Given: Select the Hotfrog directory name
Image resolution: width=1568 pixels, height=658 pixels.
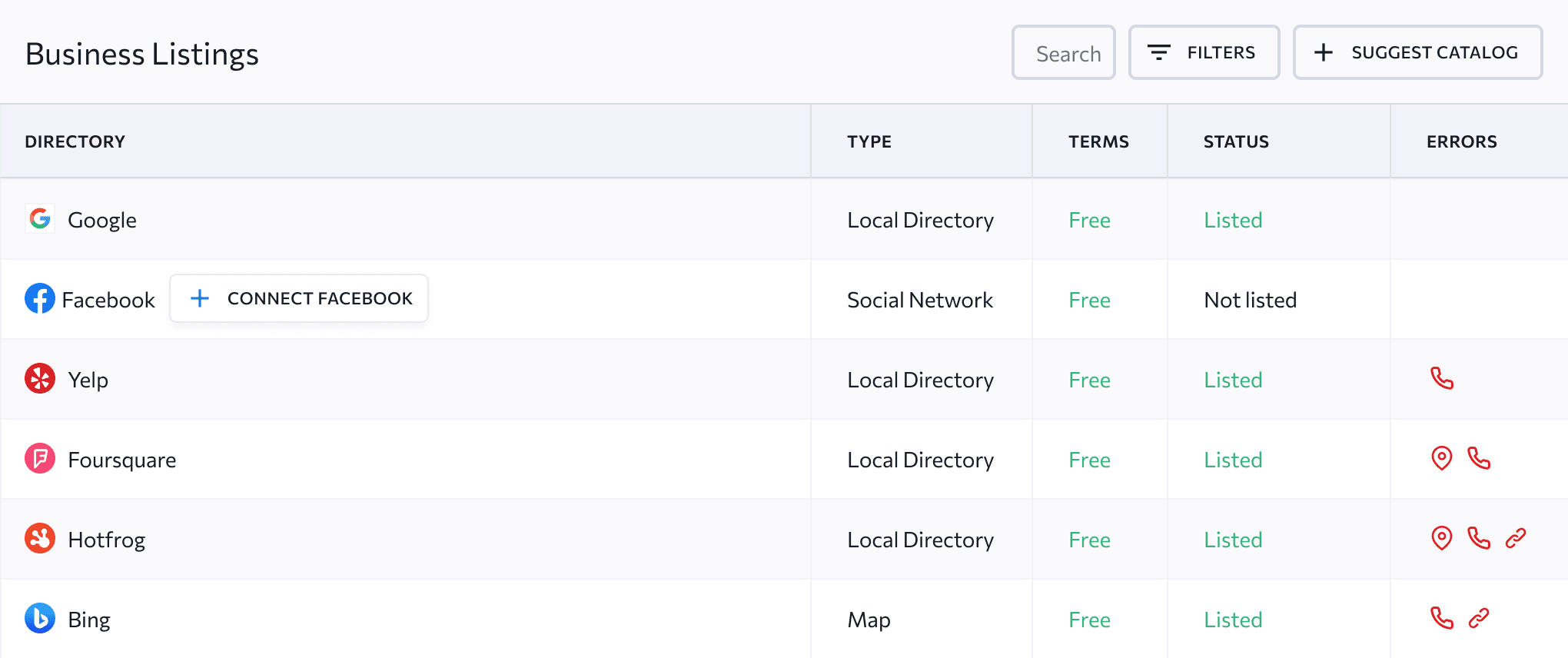Looking at the screenshot, I should tap(107, 540).
